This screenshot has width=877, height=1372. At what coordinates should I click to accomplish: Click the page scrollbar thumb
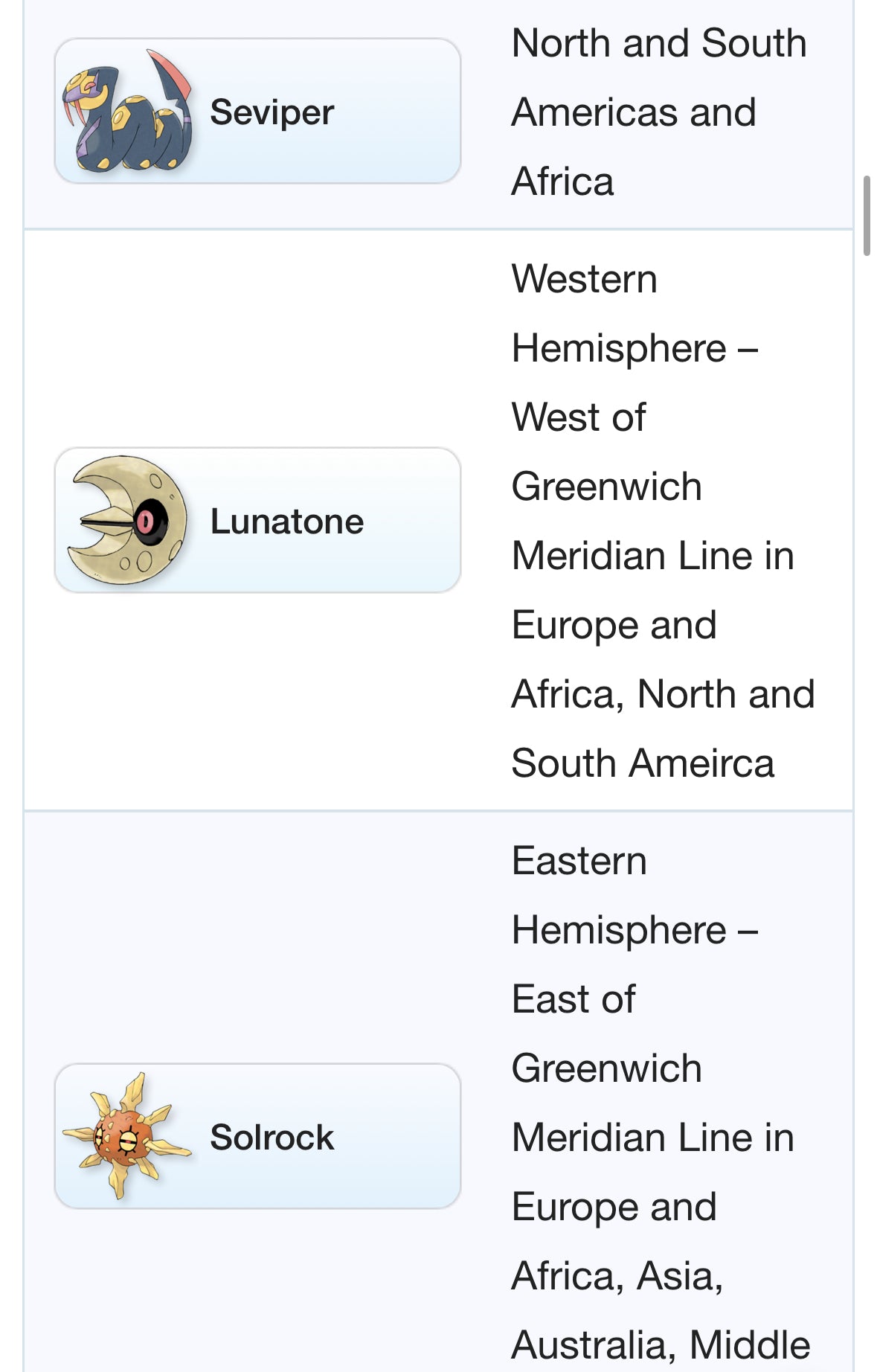(867, 216)
